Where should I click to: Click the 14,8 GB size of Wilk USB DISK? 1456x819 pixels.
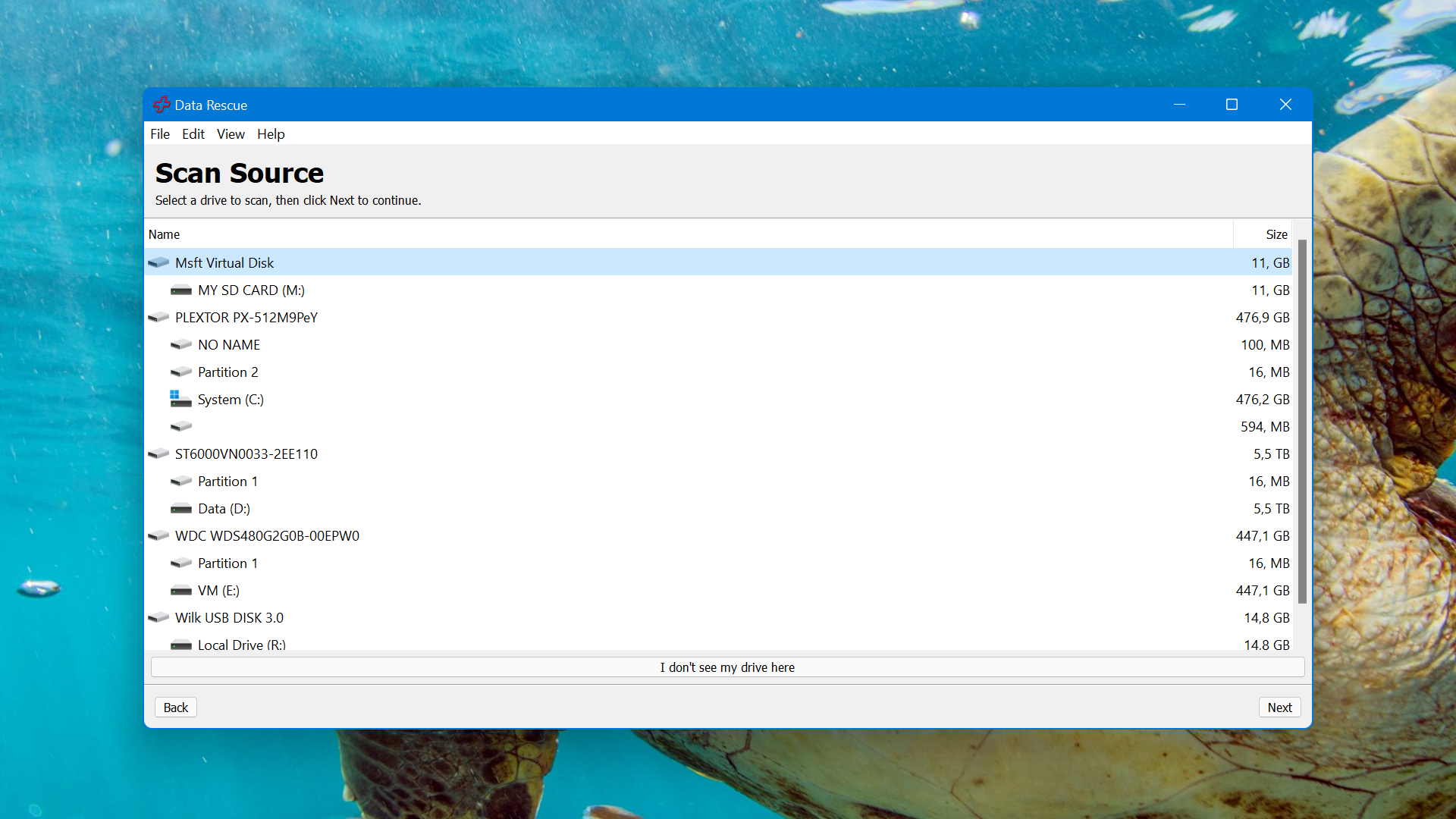[x=1266, y=617]
